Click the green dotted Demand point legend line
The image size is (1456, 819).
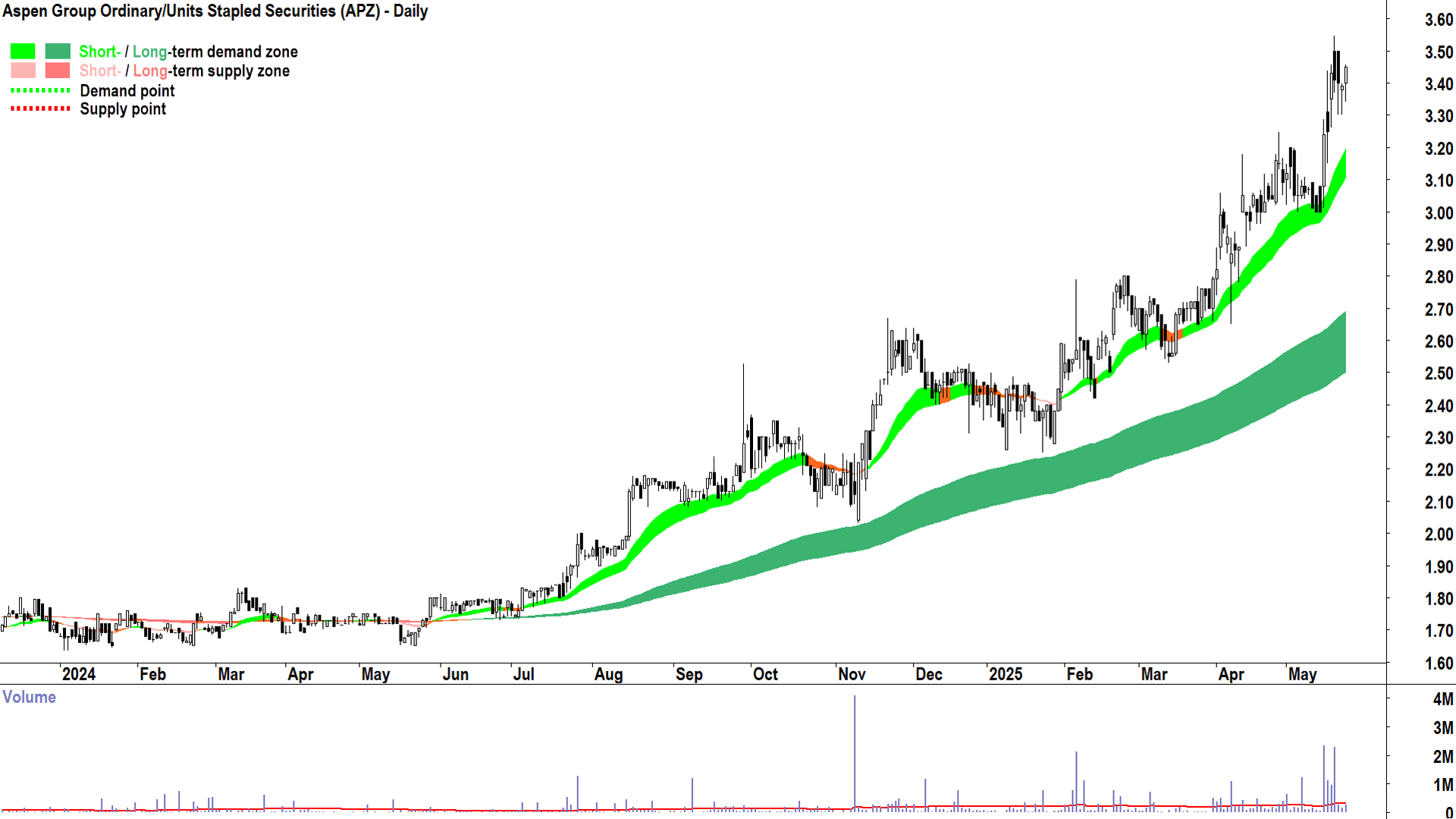(40, 90)
